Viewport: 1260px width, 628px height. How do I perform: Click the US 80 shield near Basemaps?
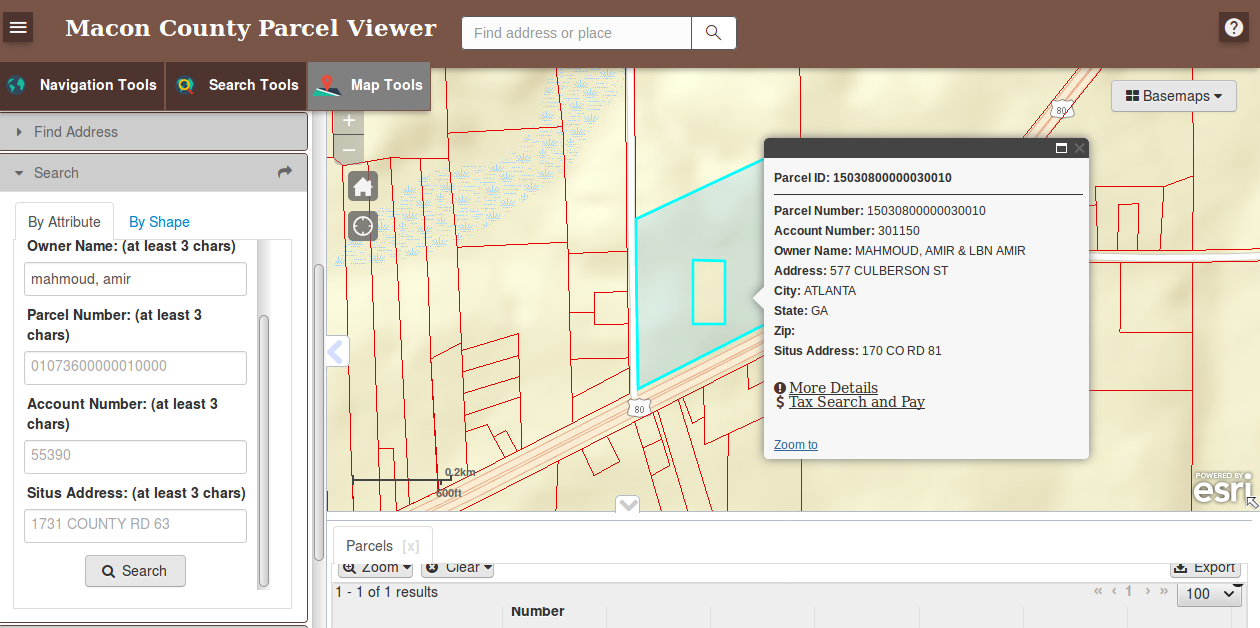(1062, 108)
